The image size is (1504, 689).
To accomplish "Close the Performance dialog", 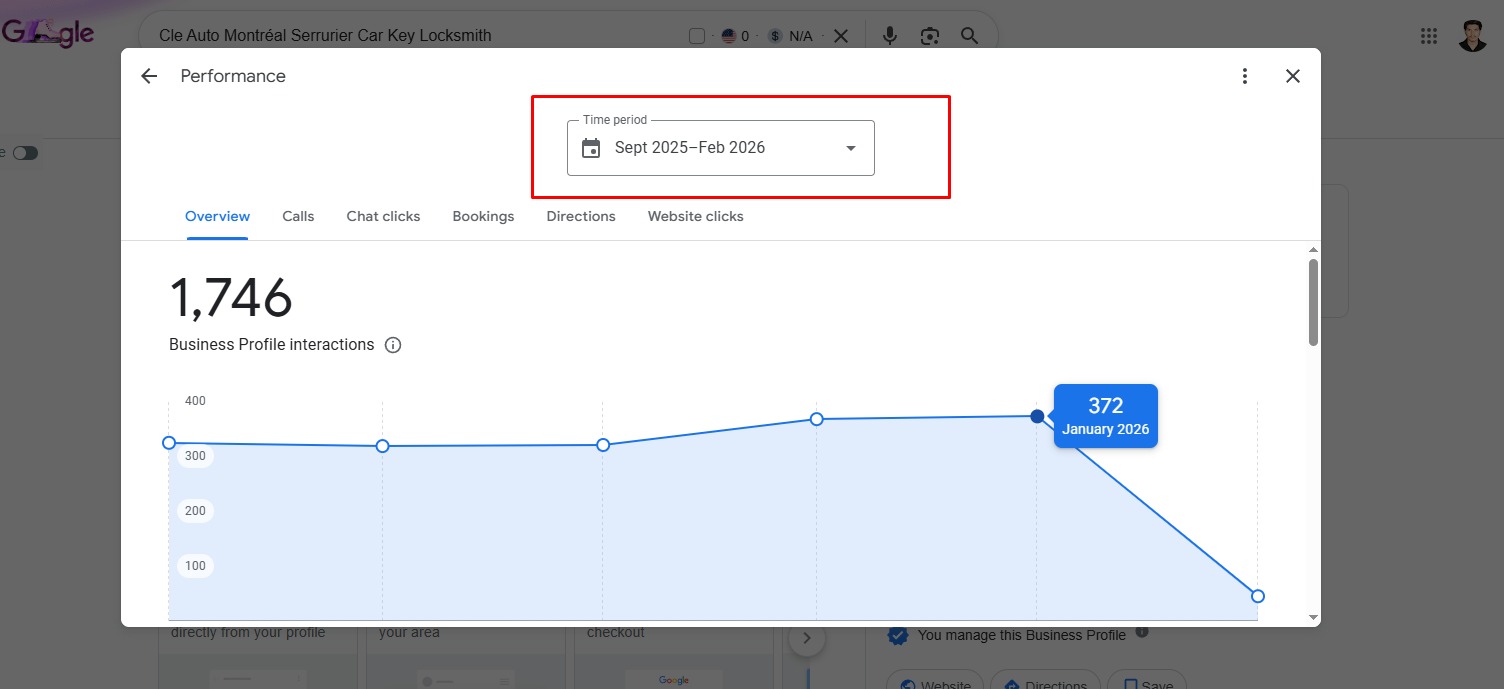I will [1293, 76].
